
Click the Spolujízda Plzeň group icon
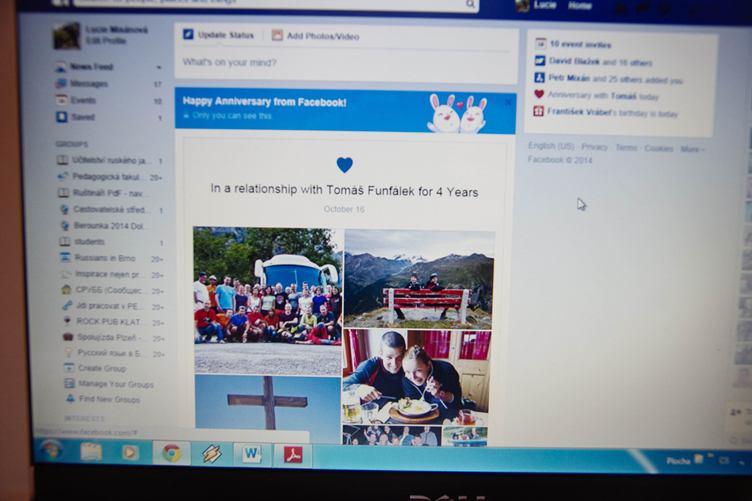click(68, 337)
